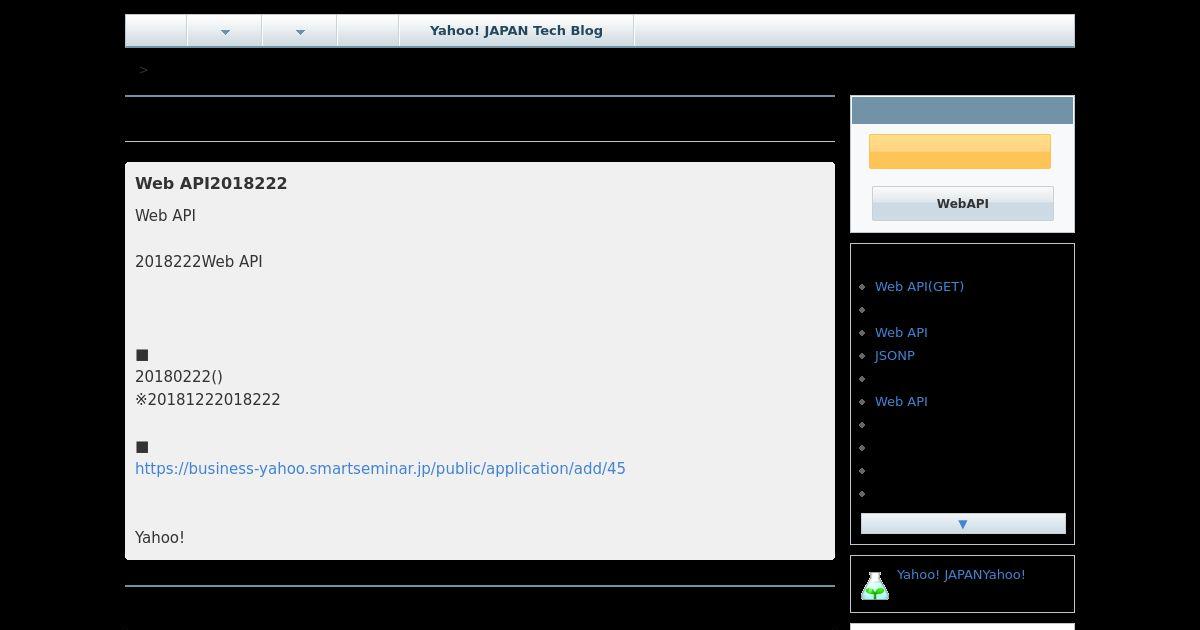
Task: Click the green flask lab icon
Action: [x=875, y=586]
